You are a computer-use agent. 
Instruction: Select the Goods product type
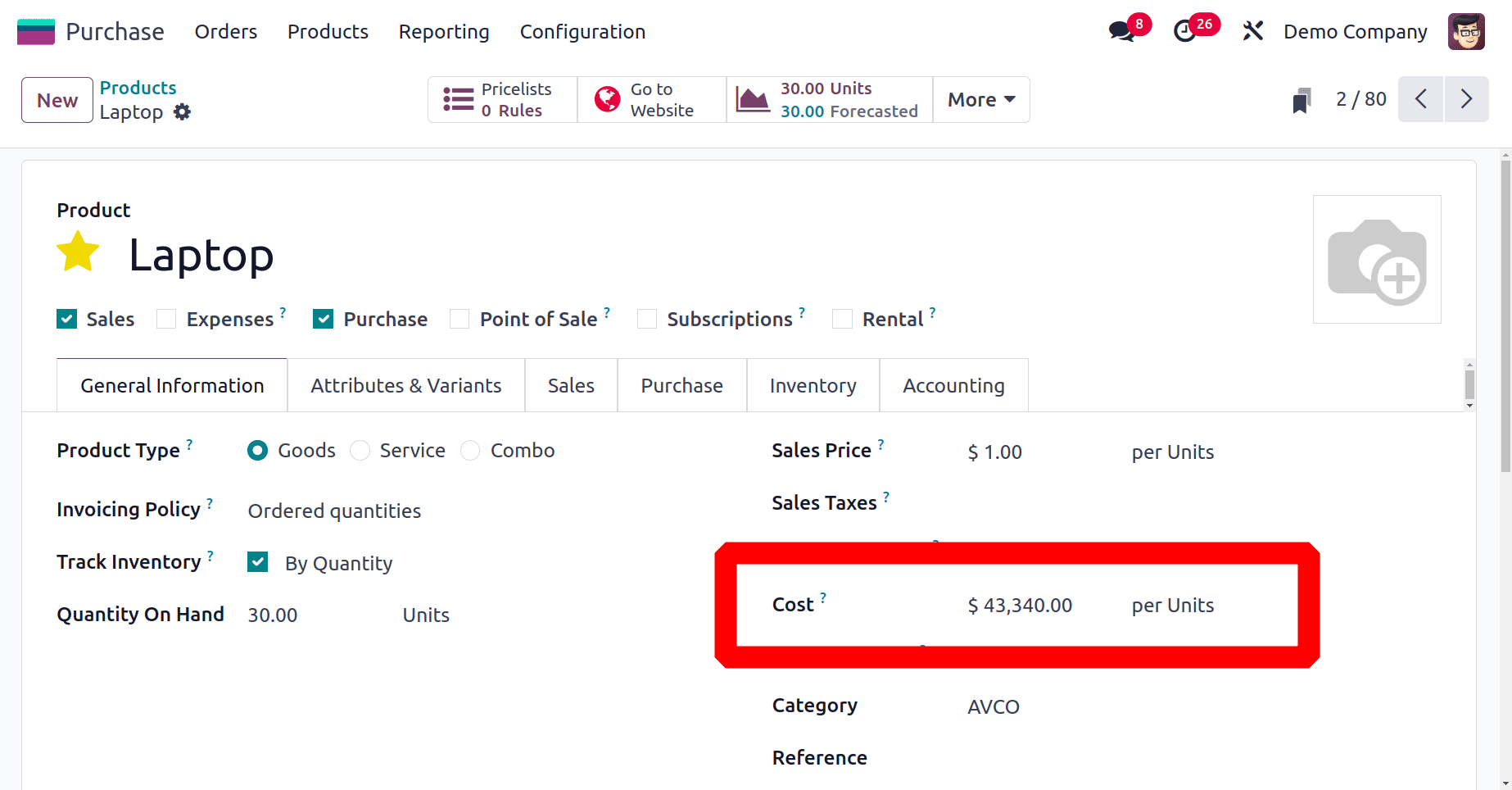(257, 451)
